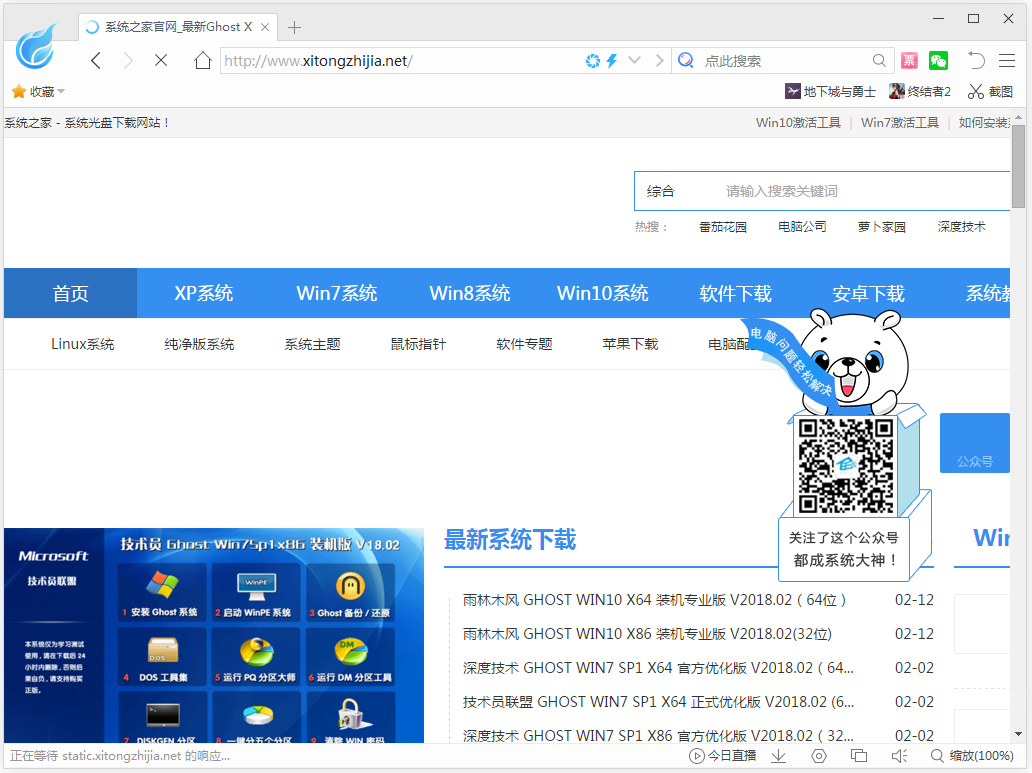Click the browser forward arrow

(128, 61)
